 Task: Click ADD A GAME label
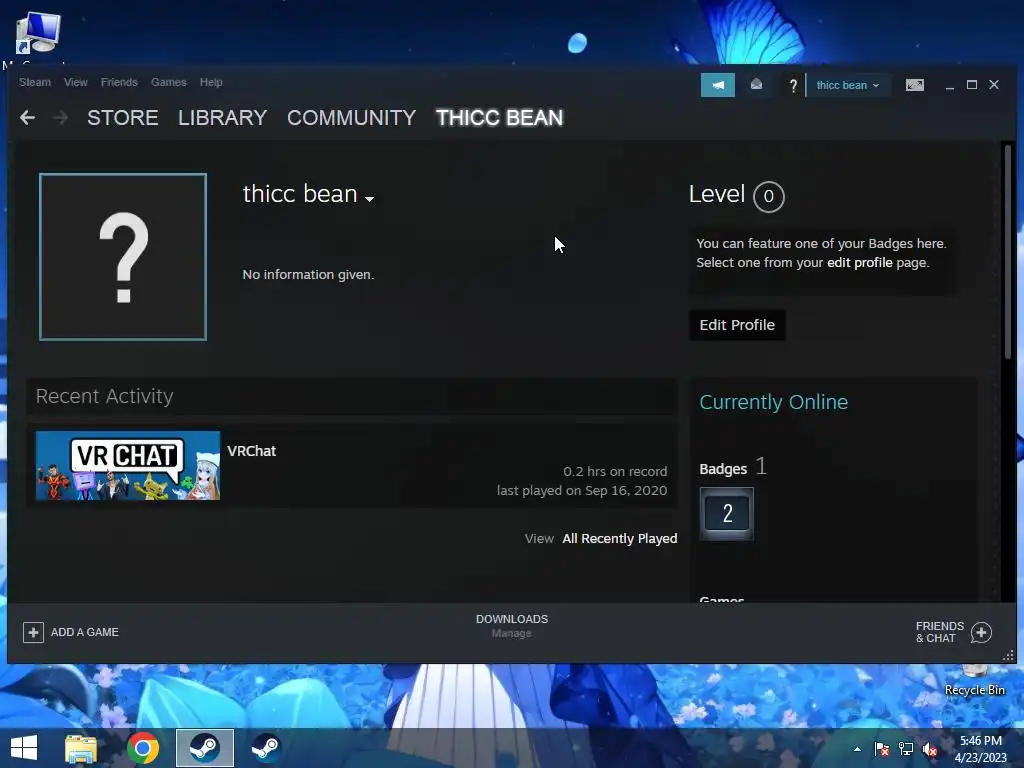tap(85, 632)
